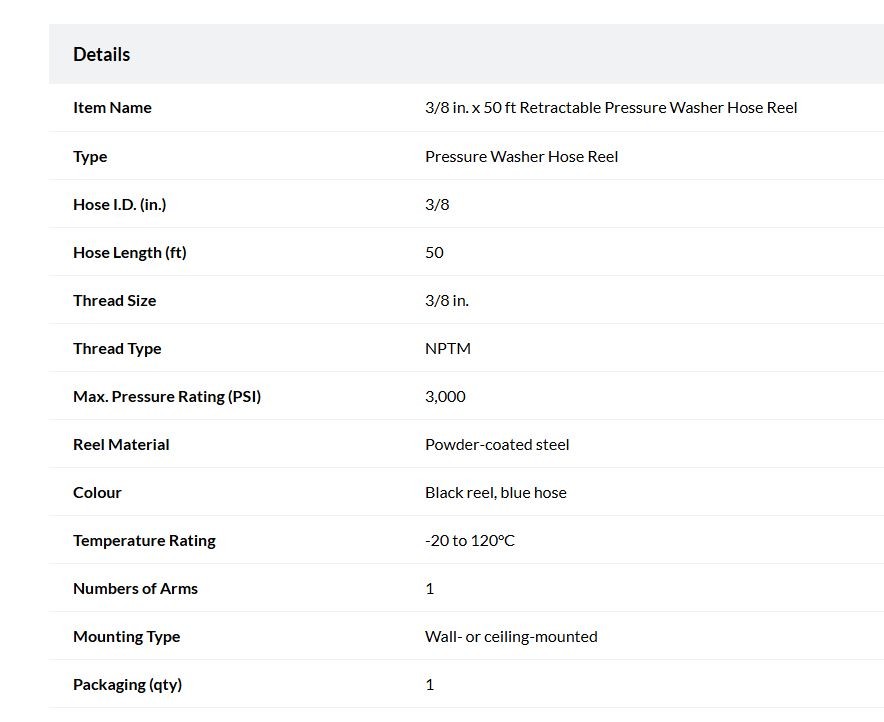Select the Item Name label

coord(112,108)
